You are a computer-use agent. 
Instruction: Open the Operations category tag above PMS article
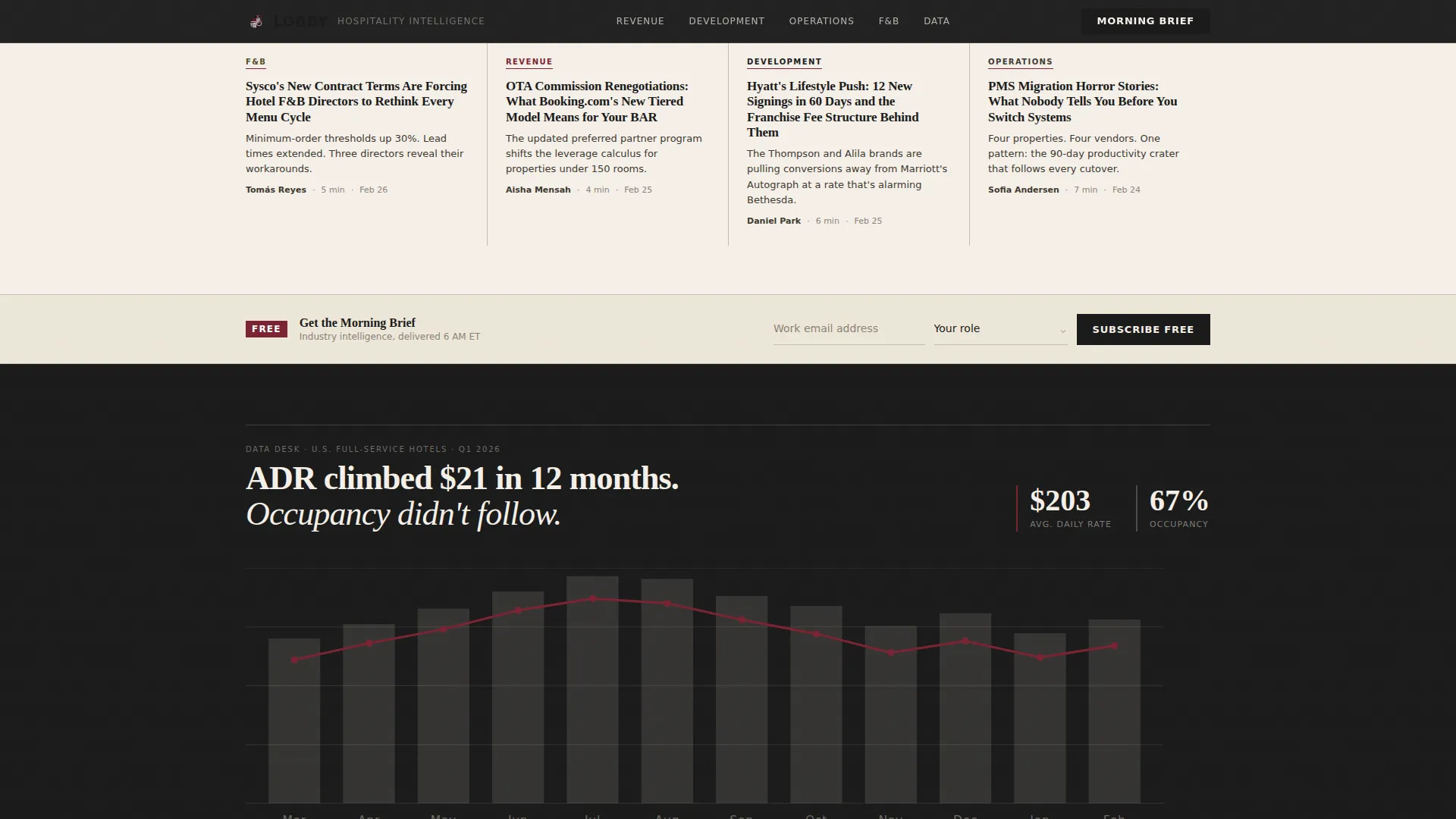[1020, 62]
